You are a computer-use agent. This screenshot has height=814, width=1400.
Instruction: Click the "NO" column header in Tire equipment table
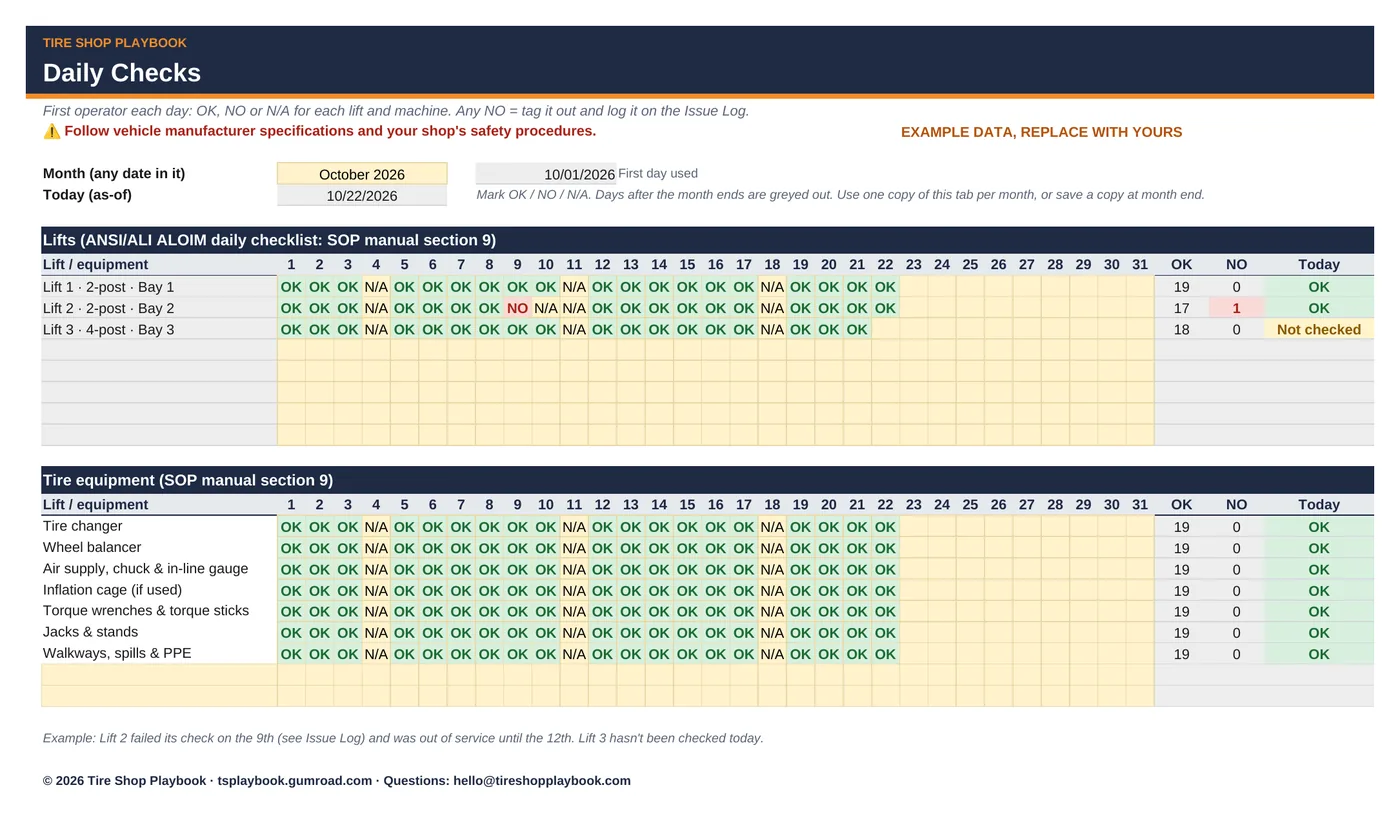[1237, 505]
